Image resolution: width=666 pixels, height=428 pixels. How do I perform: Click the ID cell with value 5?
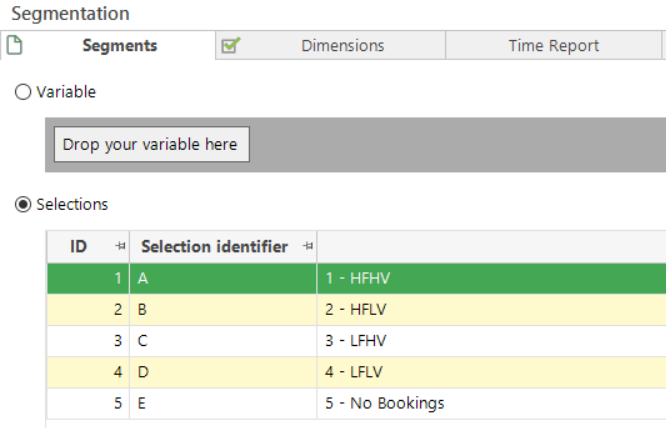tap(88, 403)
